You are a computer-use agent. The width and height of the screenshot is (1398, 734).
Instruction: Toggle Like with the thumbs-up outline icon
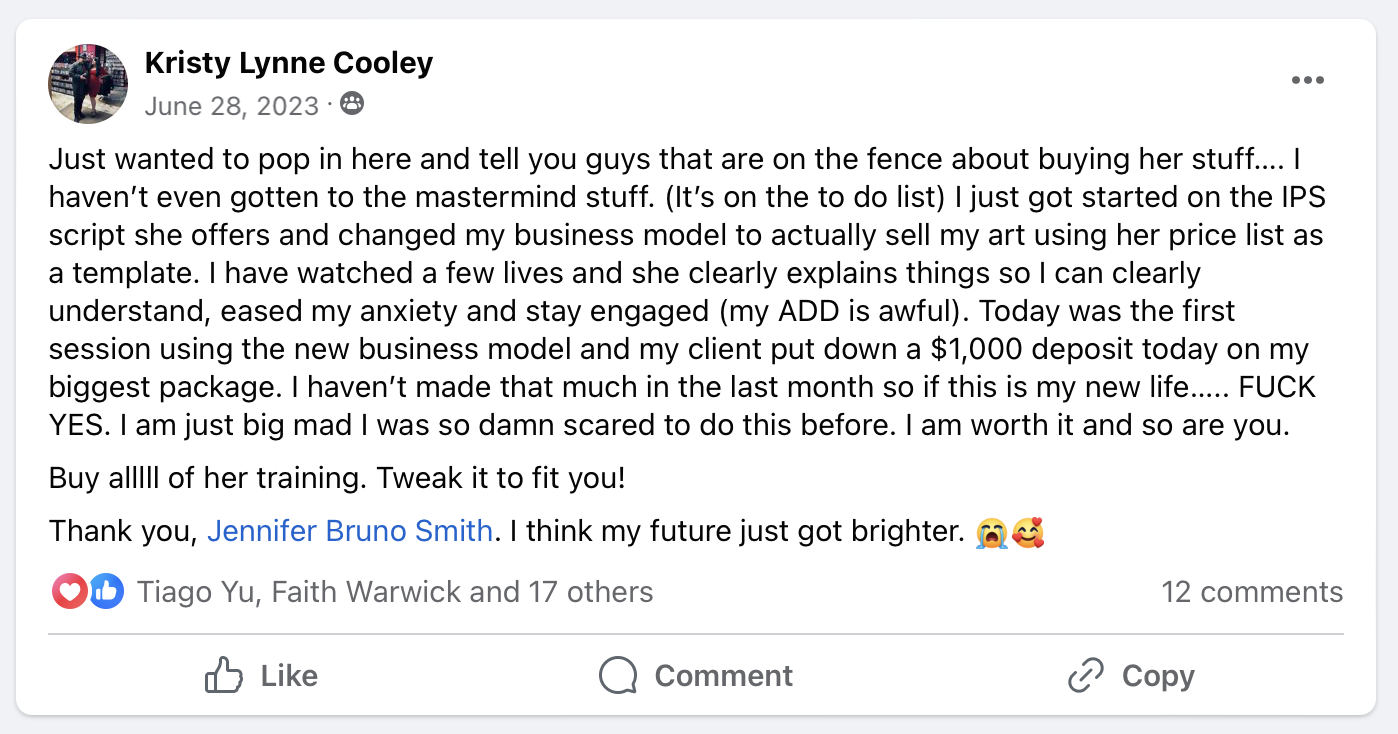click(224, 676)
